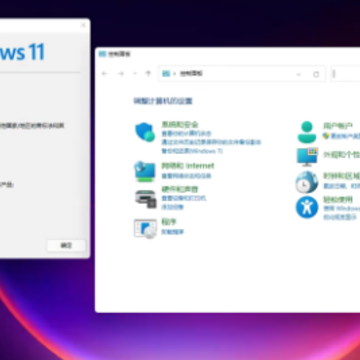Image resolution: width=360 pixels, height=360 pixels.
Task: Open 硬件和声音 heading link
Action: [x=180, y=189]
